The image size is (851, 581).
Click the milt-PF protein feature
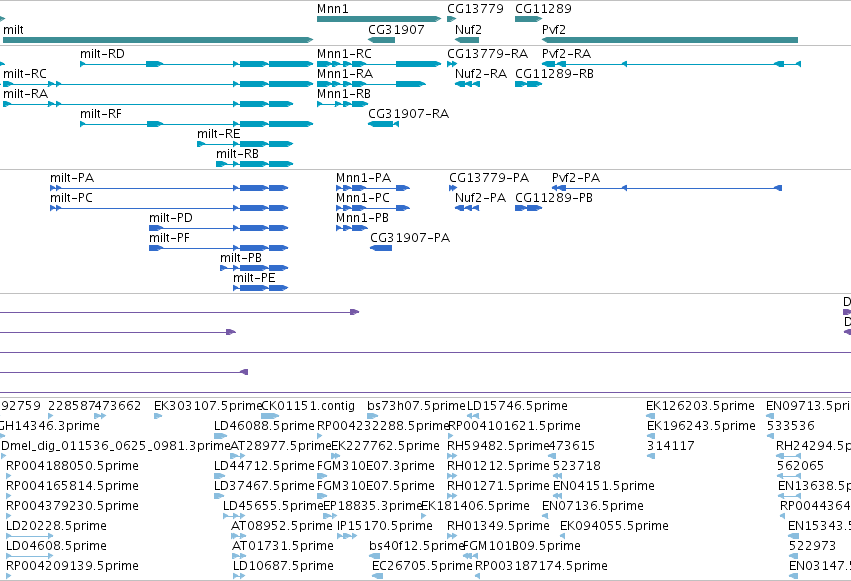[x=219, y=248]
